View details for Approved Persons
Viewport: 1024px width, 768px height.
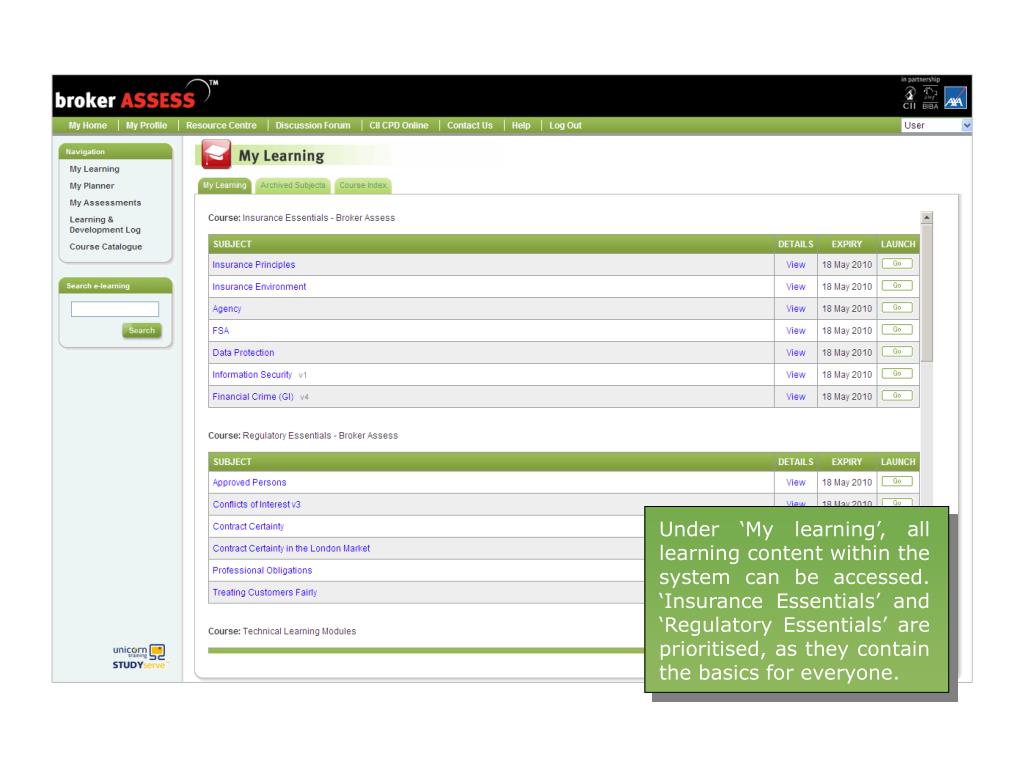coord(795,483)
